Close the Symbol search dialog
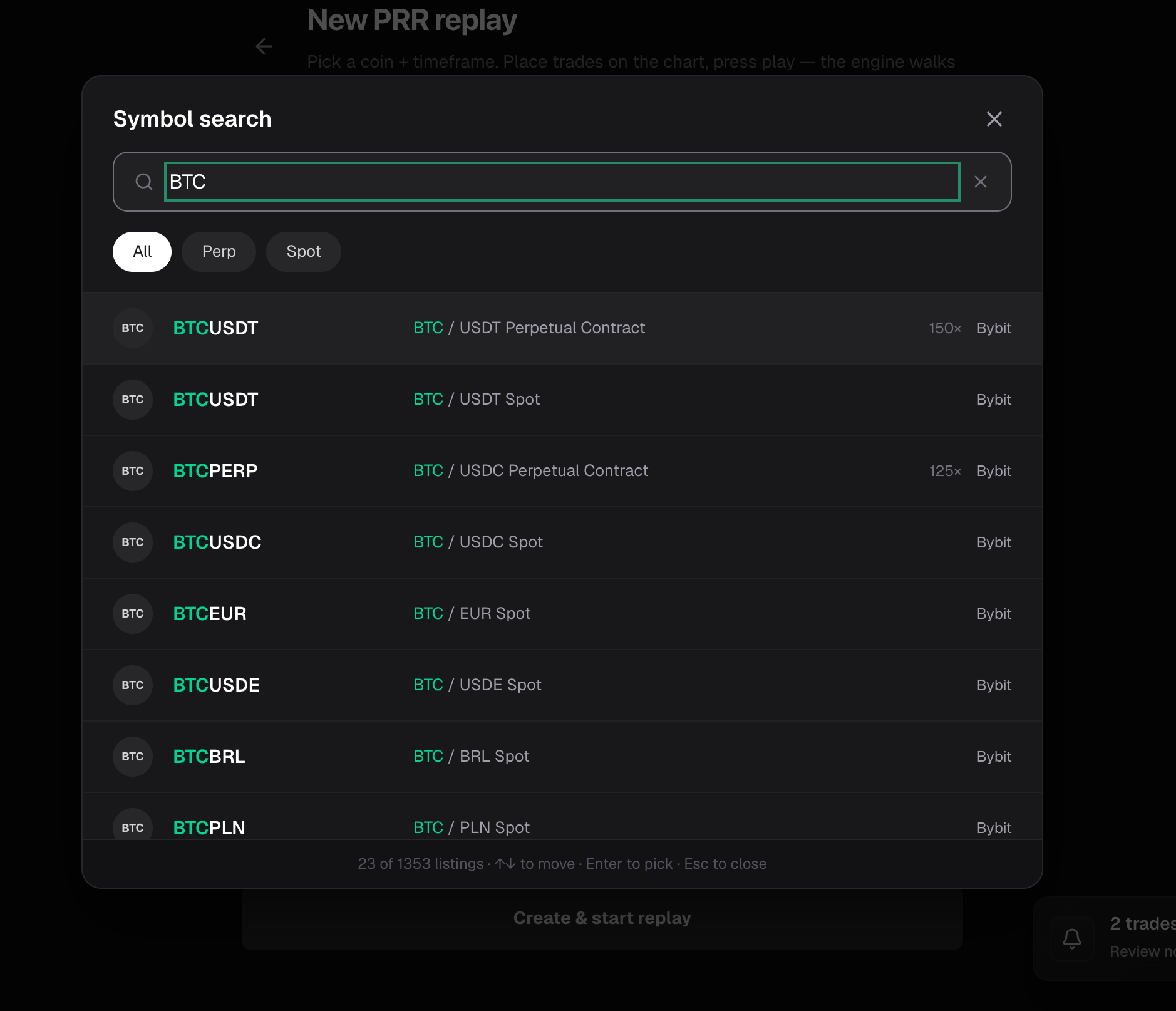 pyautogui.click(x=994, y=119)
